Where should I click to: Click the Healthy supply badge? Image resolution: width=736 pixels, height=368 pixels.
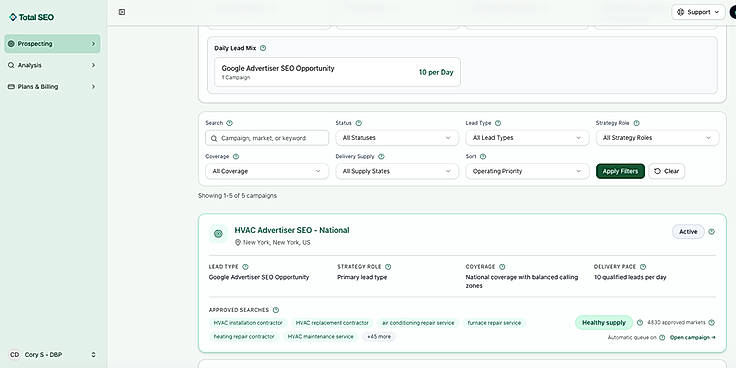(604, 322)
